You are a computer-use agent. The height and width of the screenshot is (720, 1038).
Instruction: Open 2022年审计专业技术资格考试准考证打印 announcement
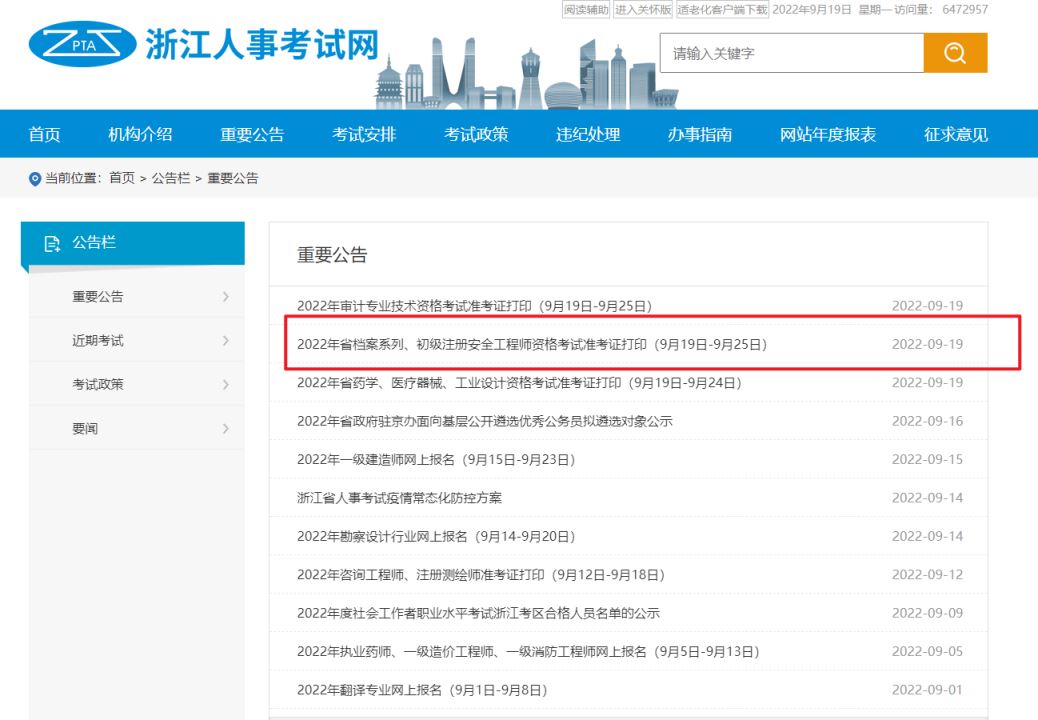click(x=474, y=306)
